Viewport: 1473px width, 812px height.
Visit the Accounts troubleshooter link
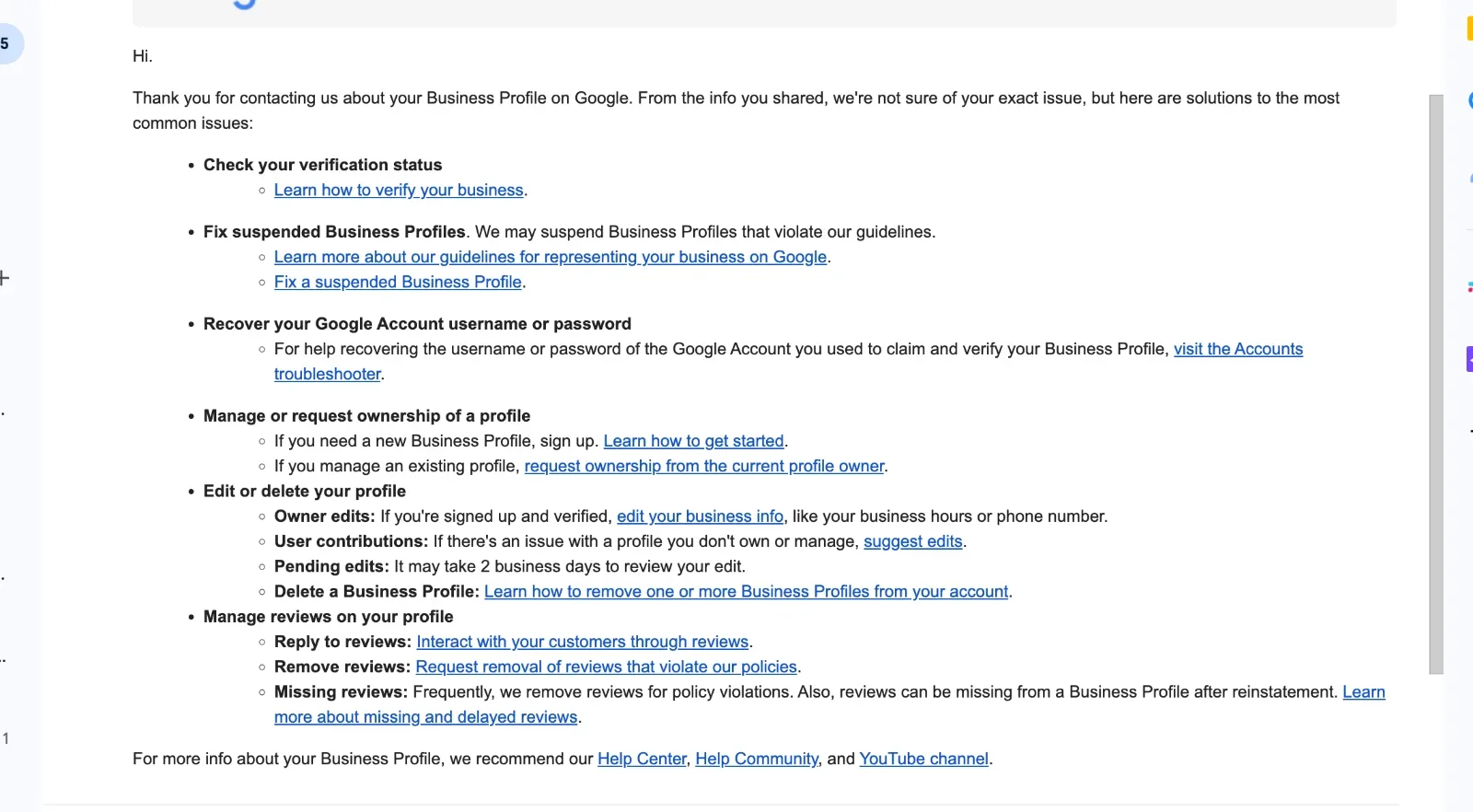[x=1237, y=349]
